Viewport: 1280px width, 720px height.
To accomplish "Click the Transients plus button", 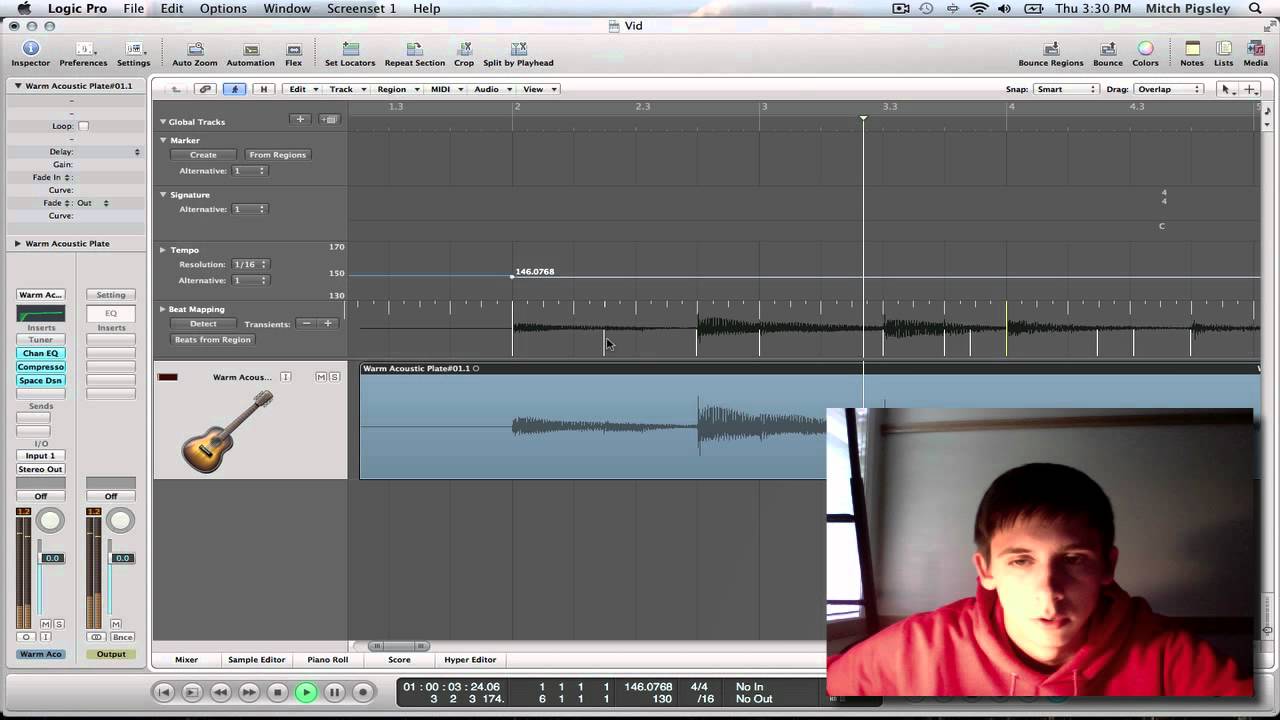I will point(327,324).
